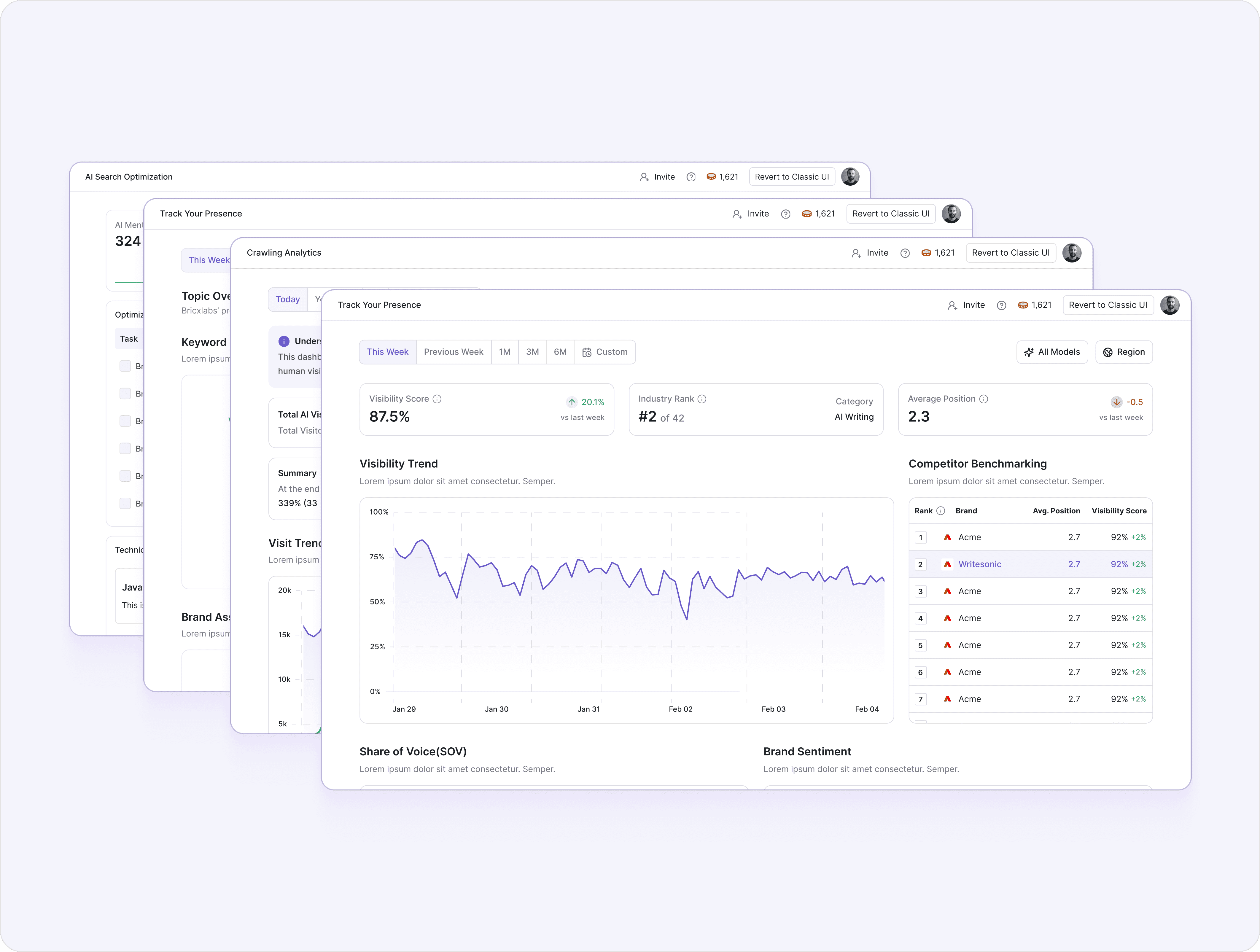
Task: Open the Custom date range picker
Action: click(604, 352)
